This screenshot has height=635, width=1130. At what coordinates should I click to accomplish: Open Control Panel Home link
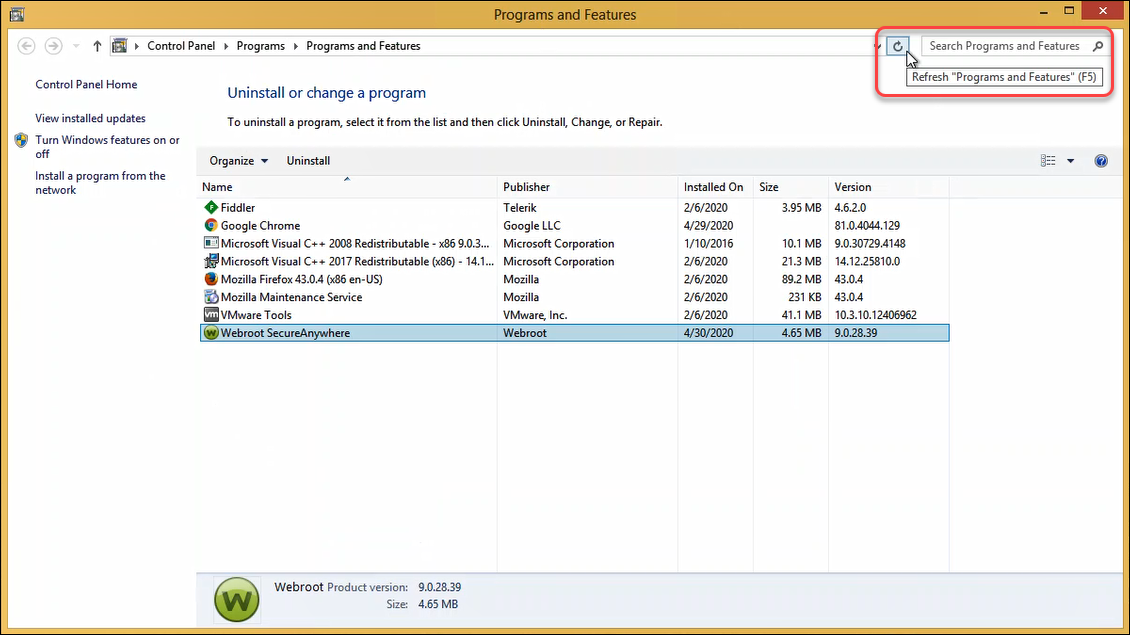click(x=86, y=84)
